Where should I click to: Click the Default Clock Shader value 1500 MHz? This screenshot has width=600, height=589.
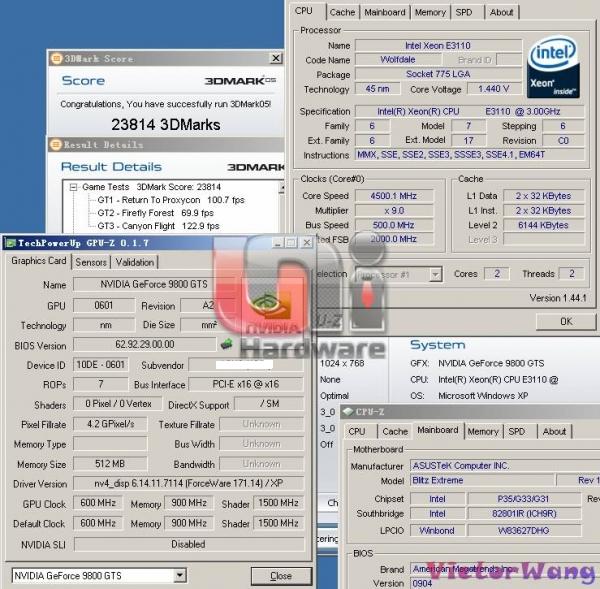(279, 523)
